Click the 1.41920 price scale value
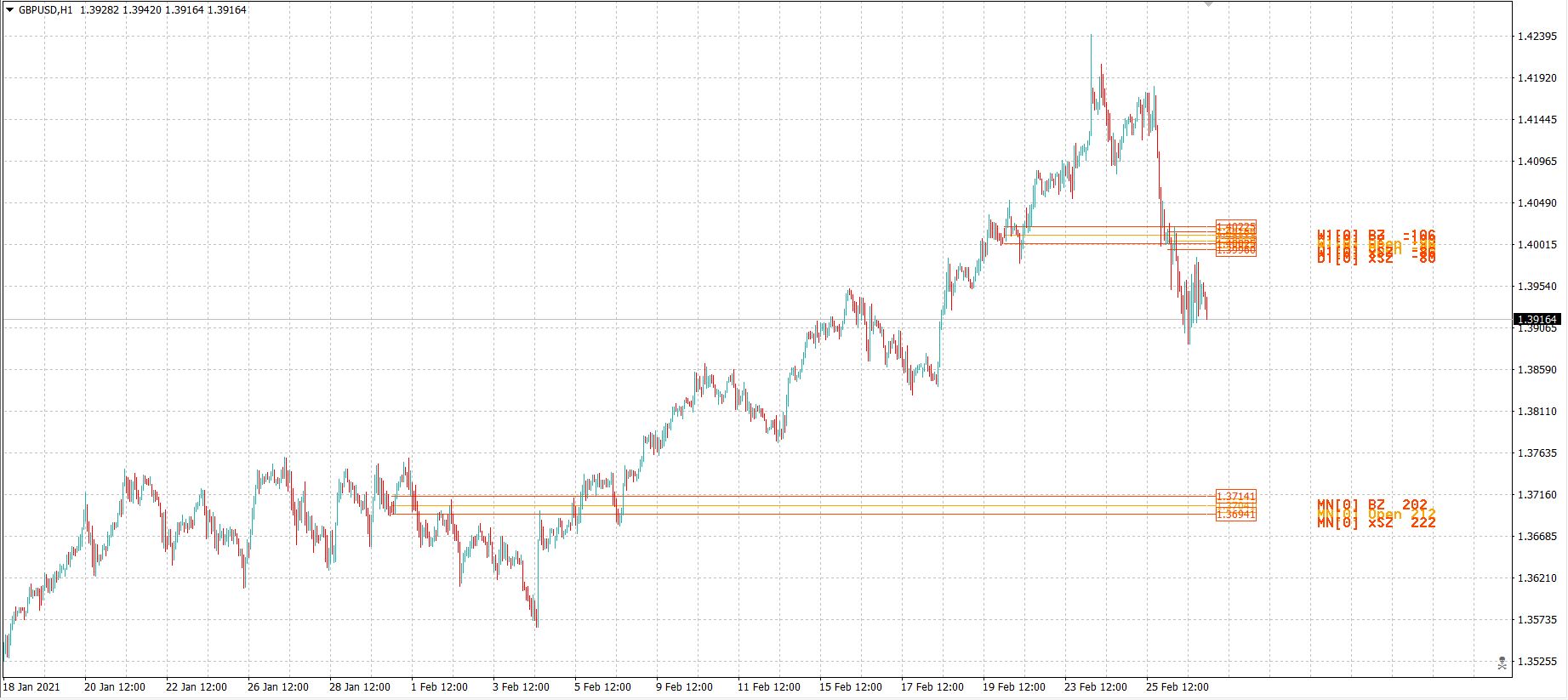Viewport: 1568px width, 700px height. 1537,78
